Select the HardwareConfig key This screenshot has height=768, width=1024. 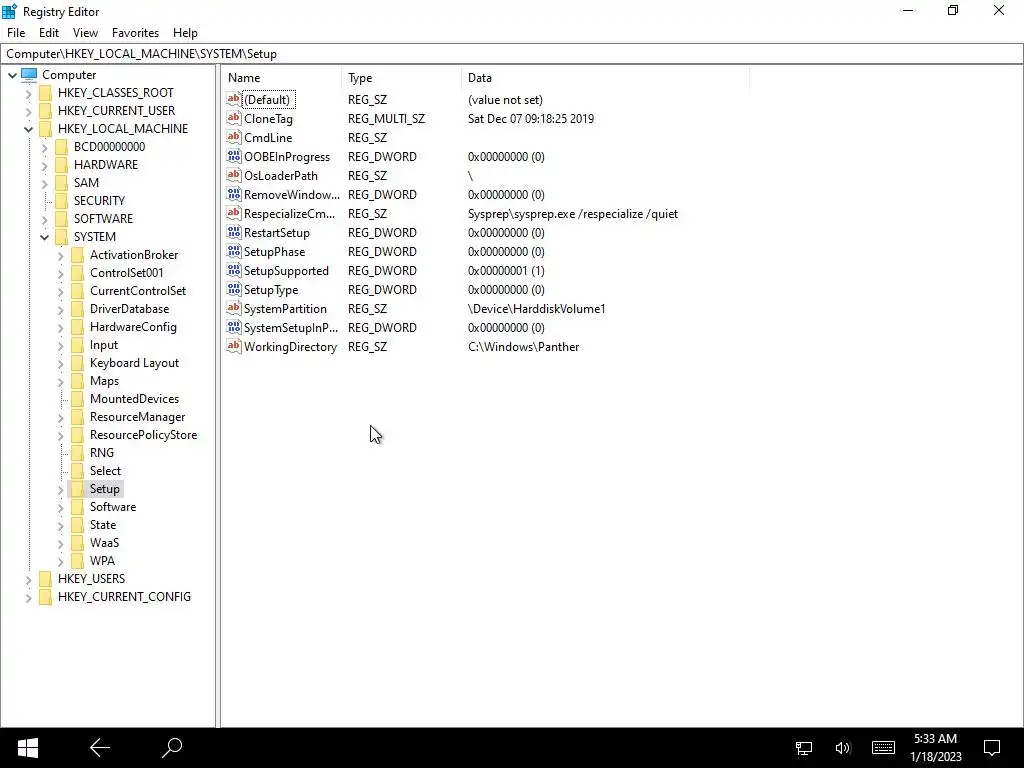pos(133,327)
